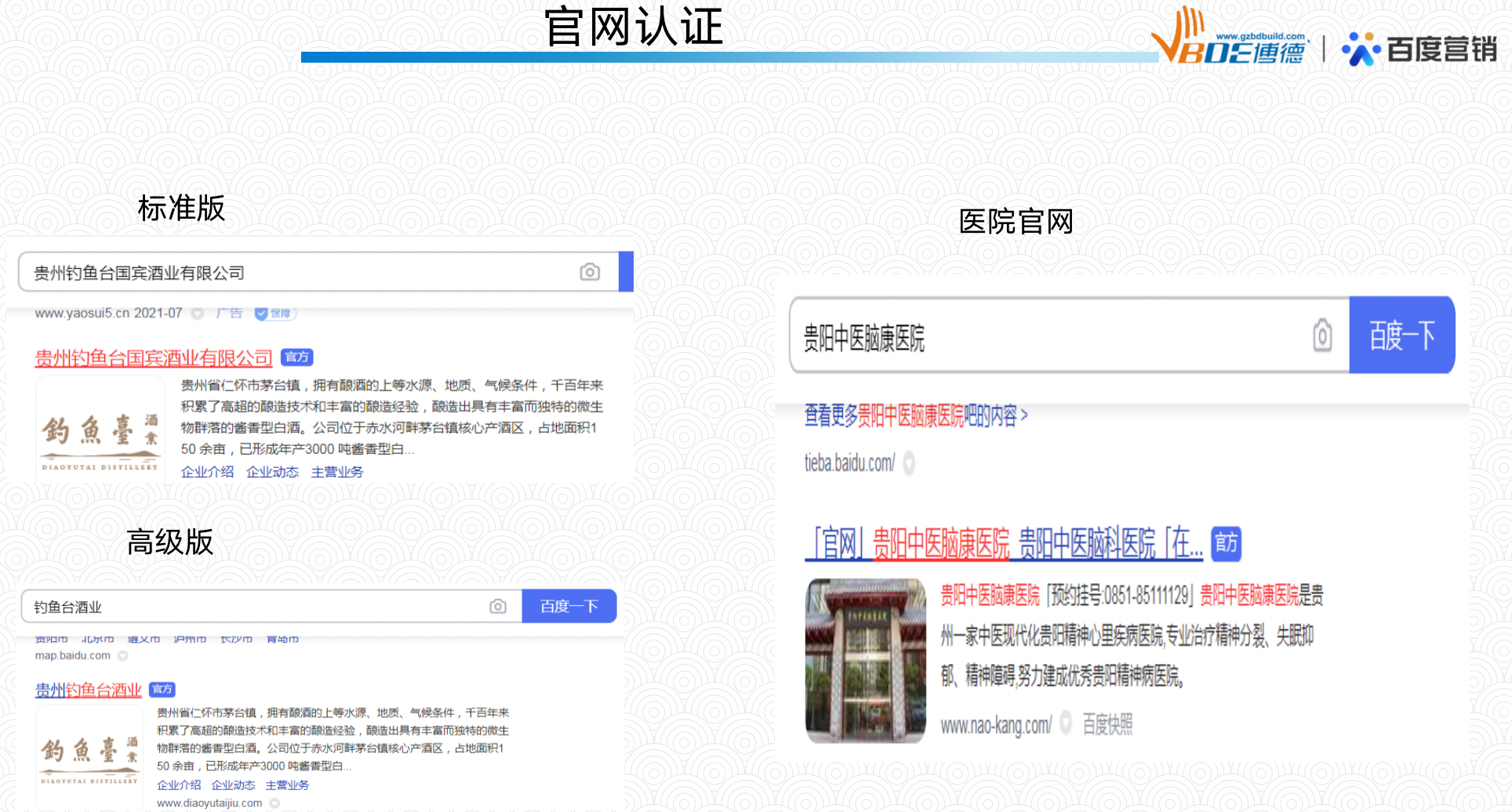
Task: Click 企业介绍 link in standard version result
Action: 207,472
